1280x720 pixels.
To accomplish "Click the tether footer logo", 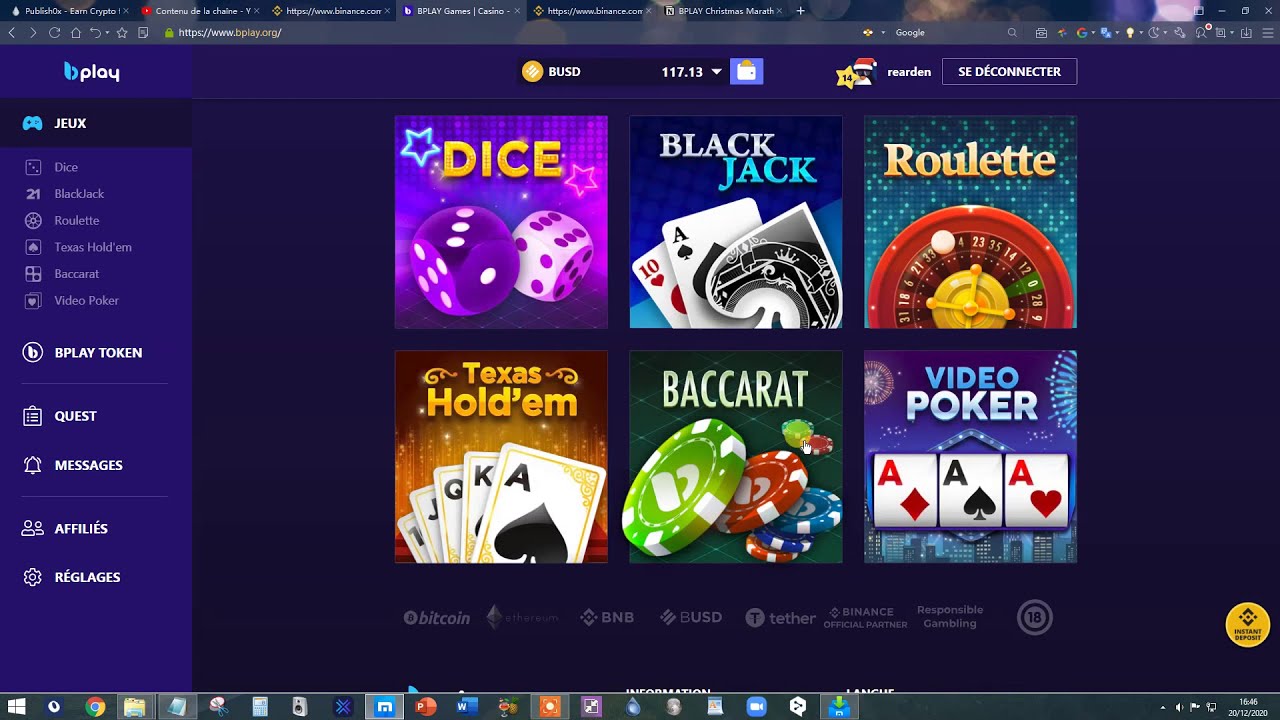I will tap(780, 618).
